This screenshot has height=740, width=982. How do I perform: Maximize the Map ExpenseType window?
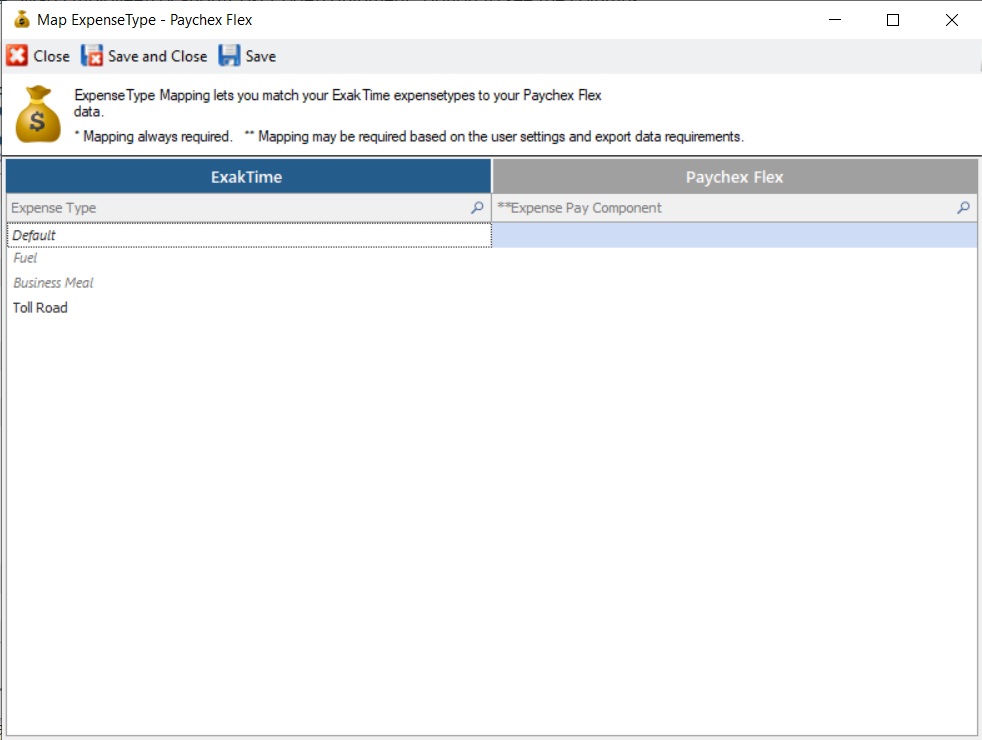pyautogui.click(x=893, y=20)
